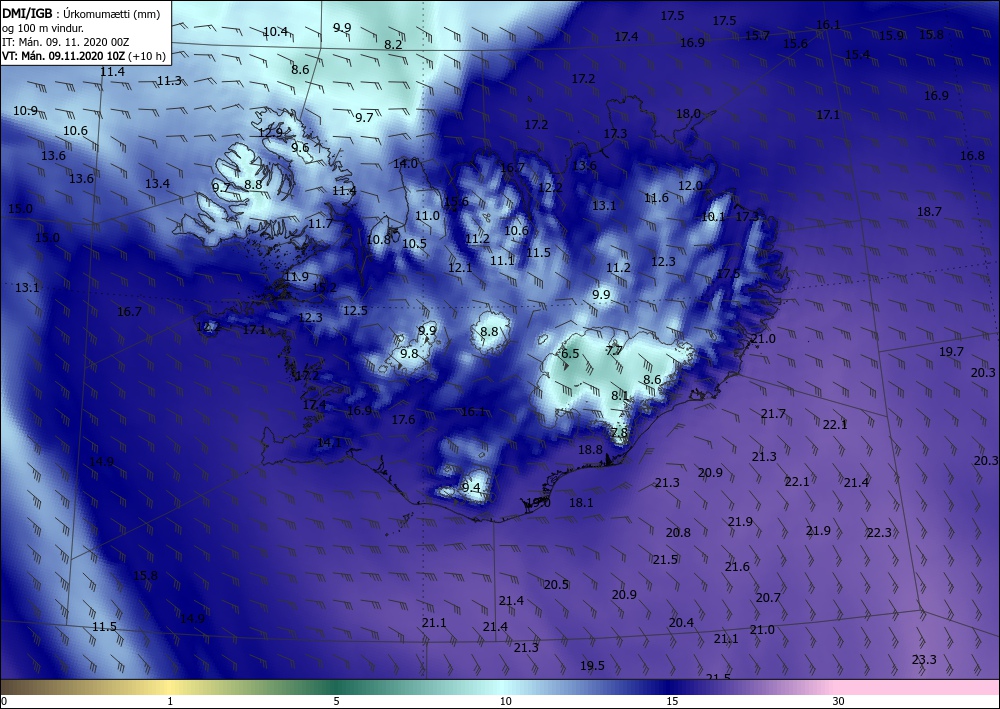Click the value 15.7 on the map
This screenshot has height=709, width=1000.
click(x=757, y=36)
